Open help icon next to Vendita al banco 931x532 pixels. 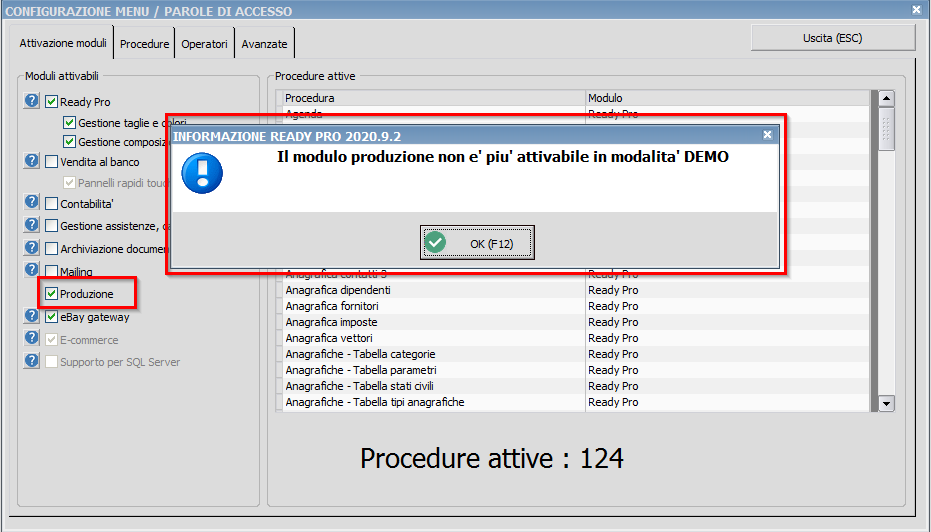tap(31, 161)
